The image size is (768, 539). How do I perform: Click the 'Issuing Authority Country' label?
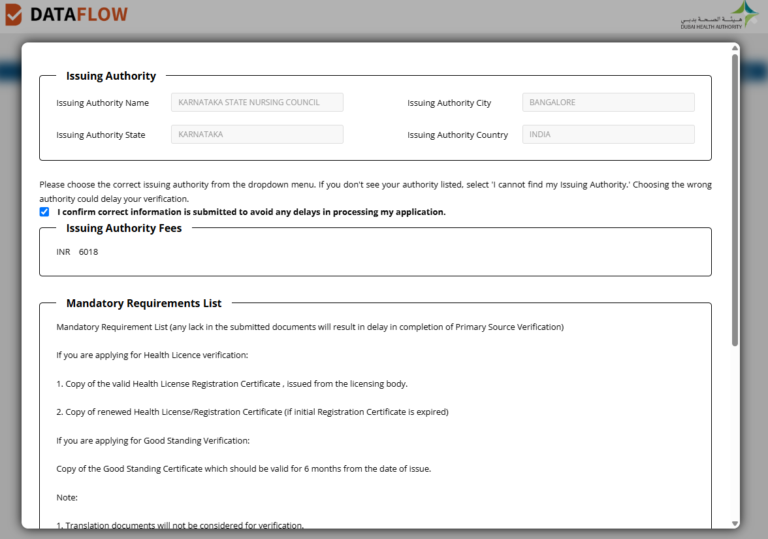tap(457, 135)
